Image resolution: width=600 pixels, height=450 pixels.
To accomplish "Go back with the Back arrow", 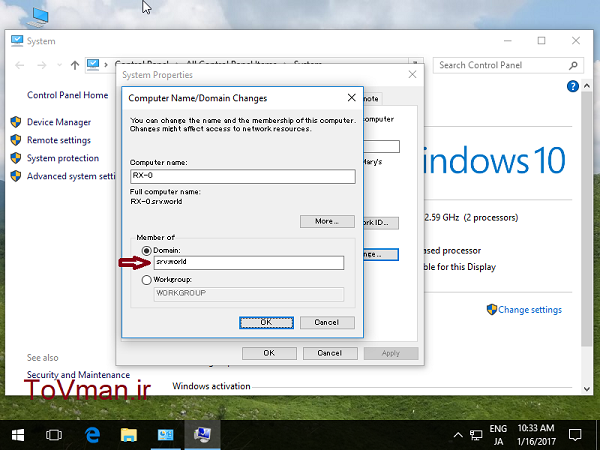I will pos(20,65).
